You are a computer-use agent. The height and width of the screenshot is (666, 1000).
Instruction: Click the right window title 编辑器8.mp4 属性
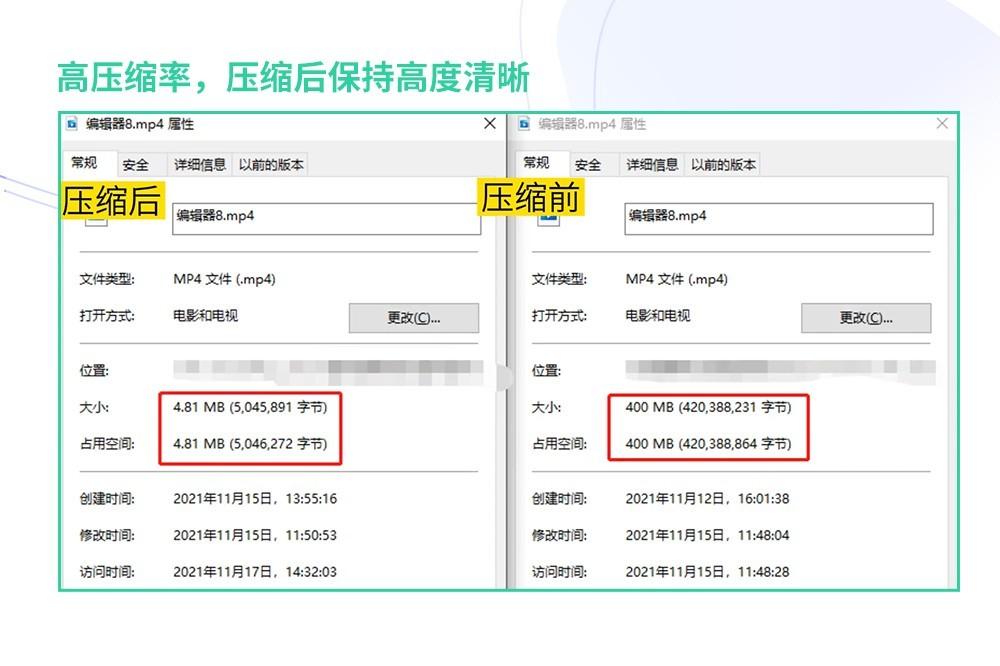pyautogui.click(x=592, y=124)
